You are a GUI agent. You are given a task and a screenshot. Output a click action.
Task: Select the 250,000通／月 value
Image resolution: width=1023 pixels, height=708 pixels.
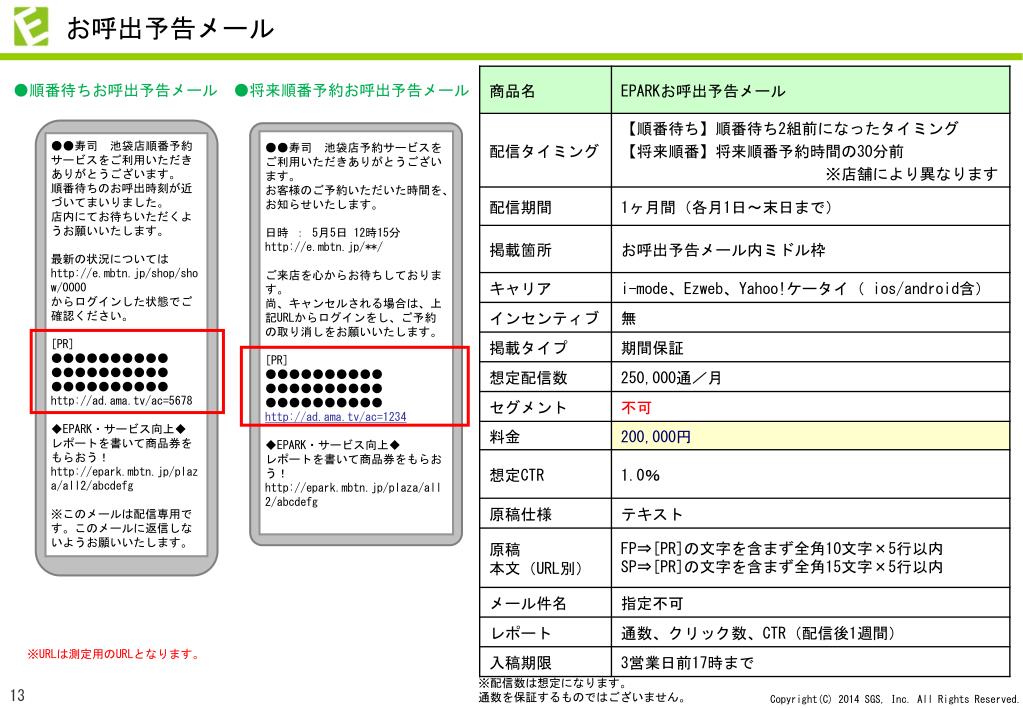pos(671,377)
